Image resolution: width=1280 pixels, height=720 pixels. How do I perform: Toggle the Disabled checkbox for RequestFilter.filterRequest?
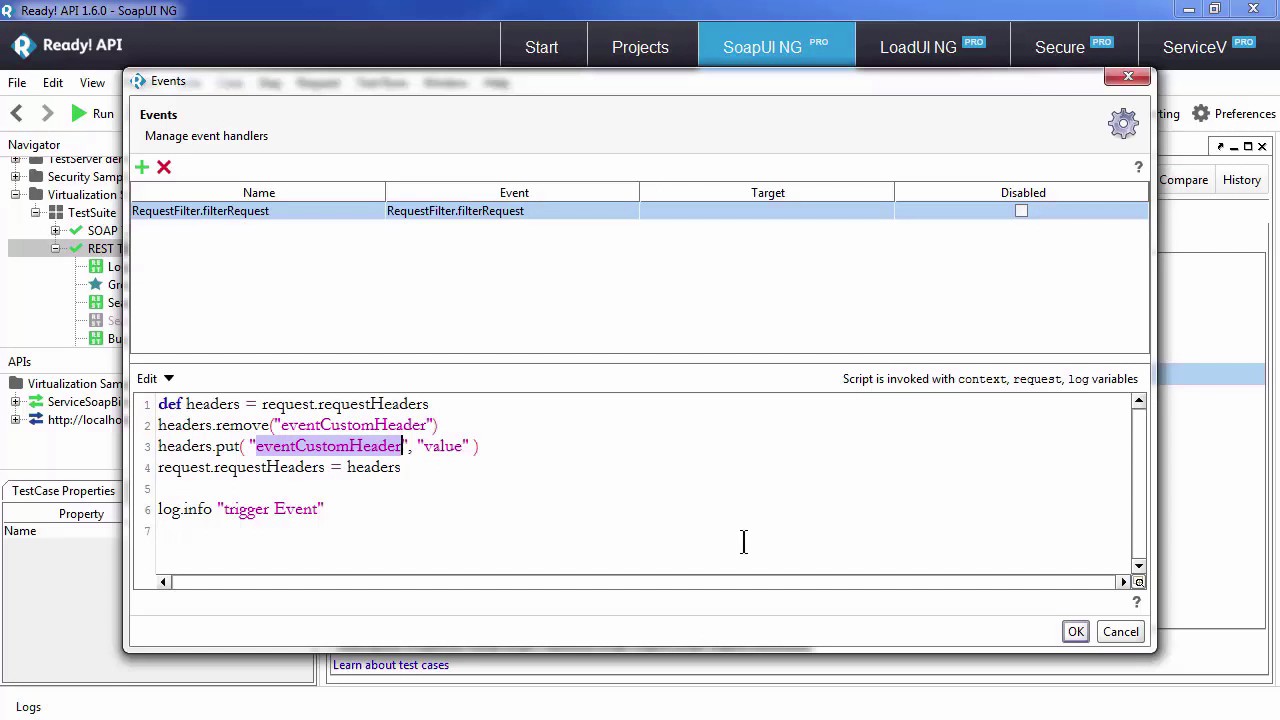click(x=1021, y=211)
